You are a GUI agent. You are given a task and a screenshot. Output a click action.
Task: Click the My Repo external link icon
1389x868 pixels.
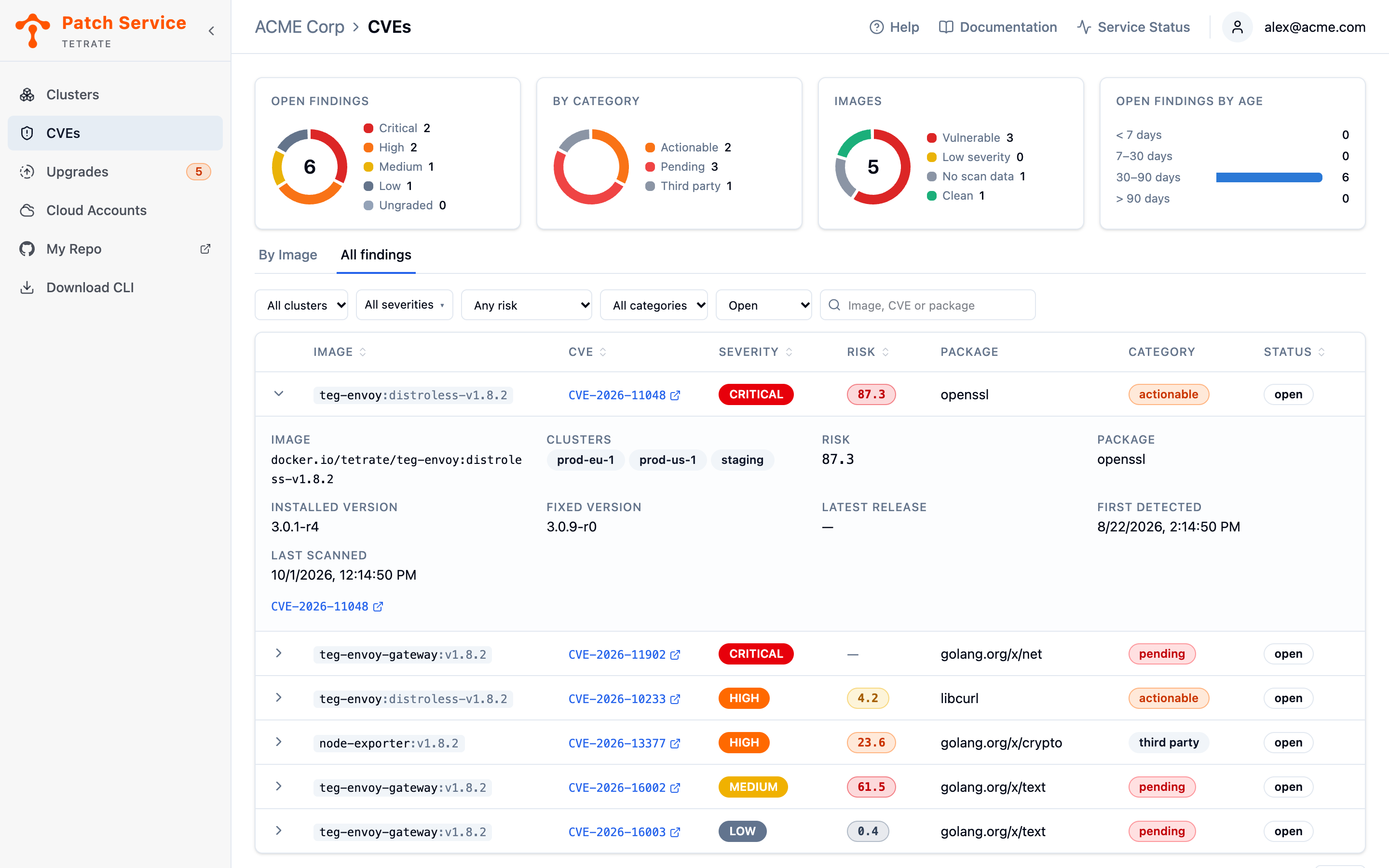[x=205, y=248]
